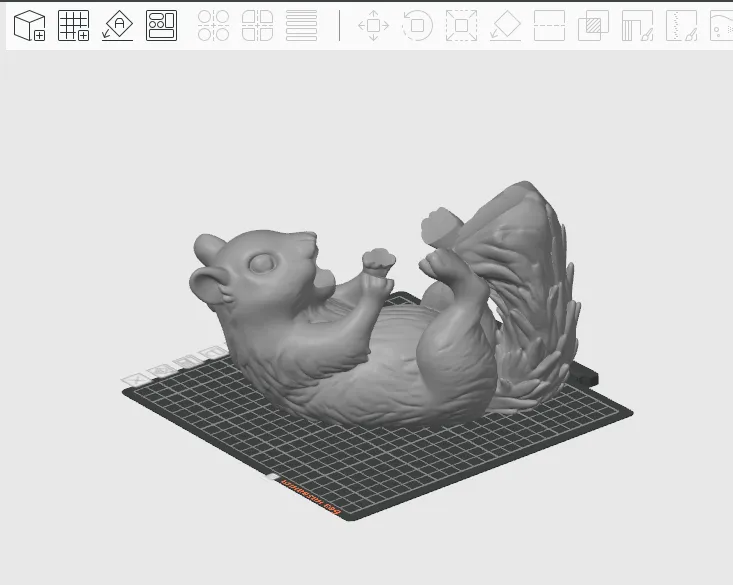The height and width of the screenshot is (585, 733).
Task: Click the arrange icon on the plate edge
Action: 184,362
